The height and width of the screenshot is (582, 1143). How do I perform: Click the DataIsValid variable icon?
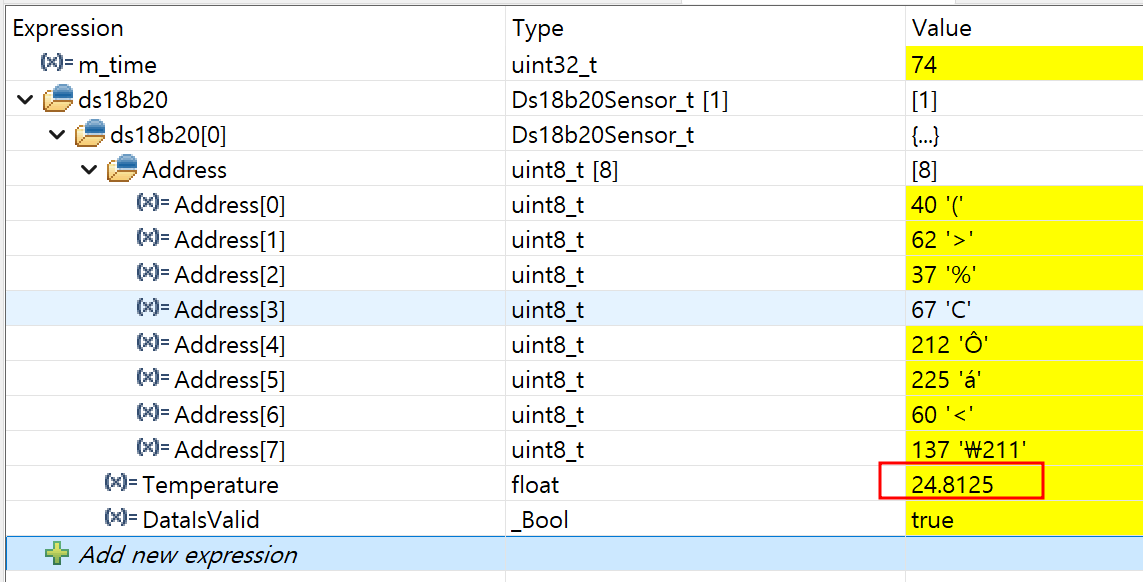121,518
